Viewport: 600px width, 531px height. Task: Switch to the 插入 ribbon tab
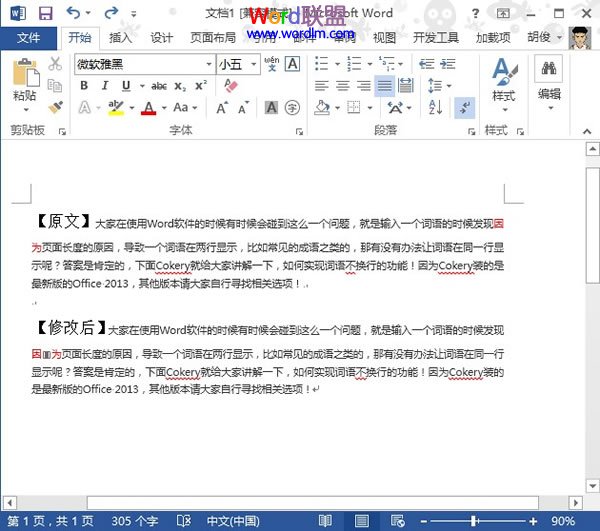click(120, 38)
